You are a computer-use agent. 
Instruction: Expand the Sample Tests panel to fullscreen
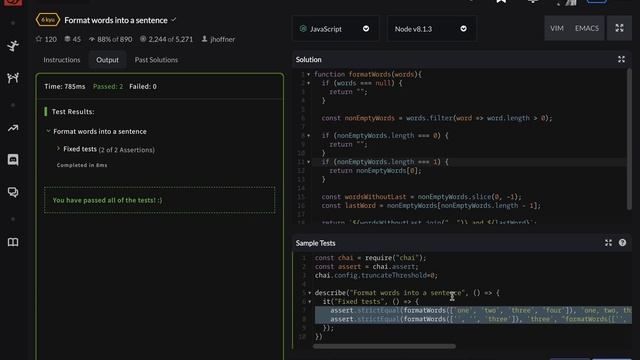pyautogui.click(x=608, y=243)
